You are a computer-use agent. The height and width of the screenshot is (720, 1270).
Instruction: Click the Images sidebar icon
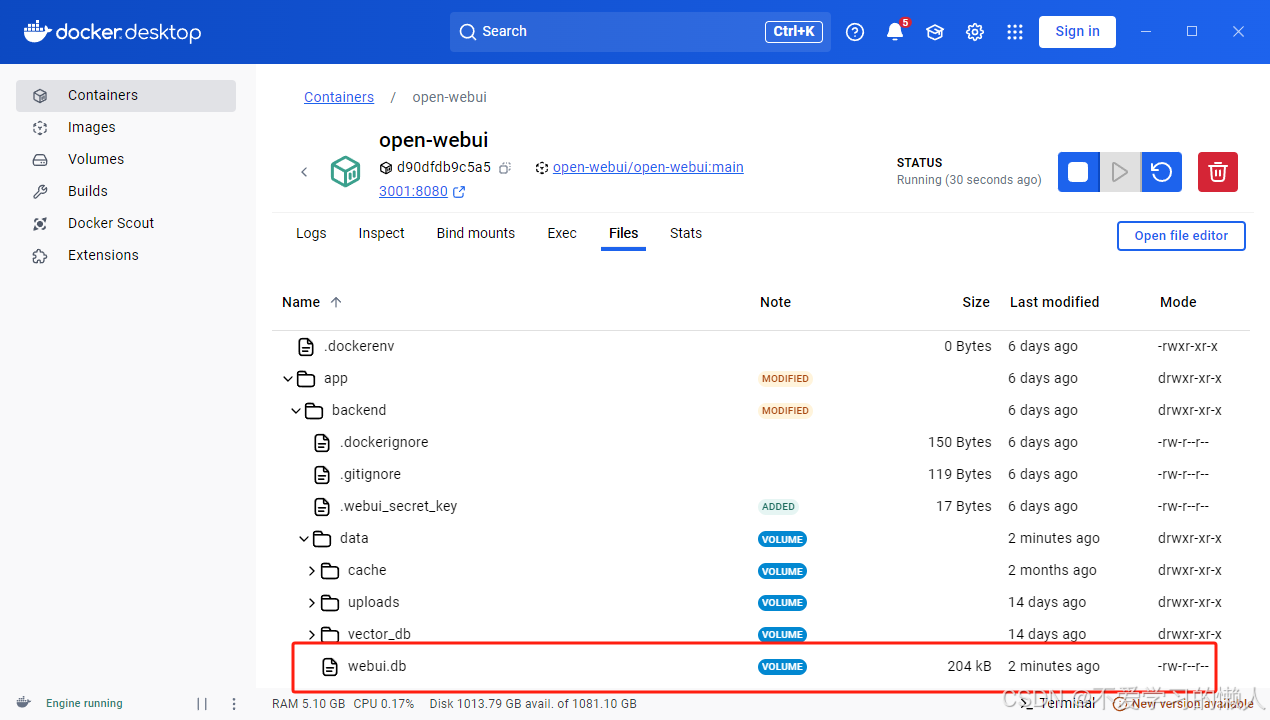pyautogui.click(x=40, y=128)
